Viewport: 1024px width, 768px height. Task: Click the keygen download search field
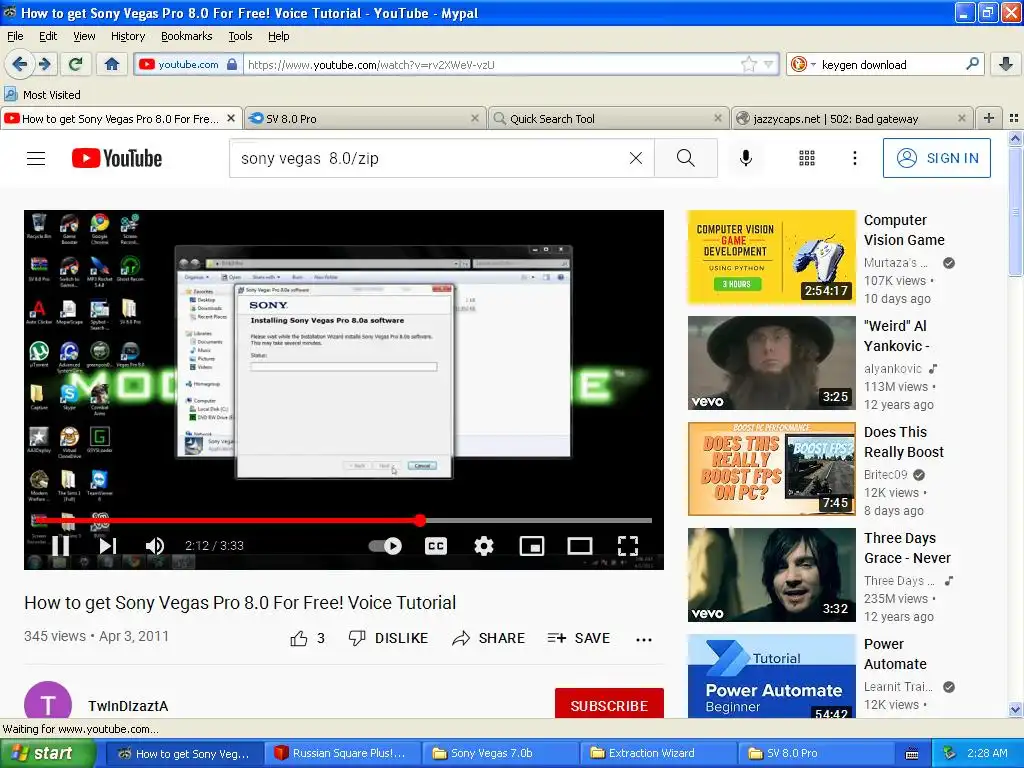891,64
